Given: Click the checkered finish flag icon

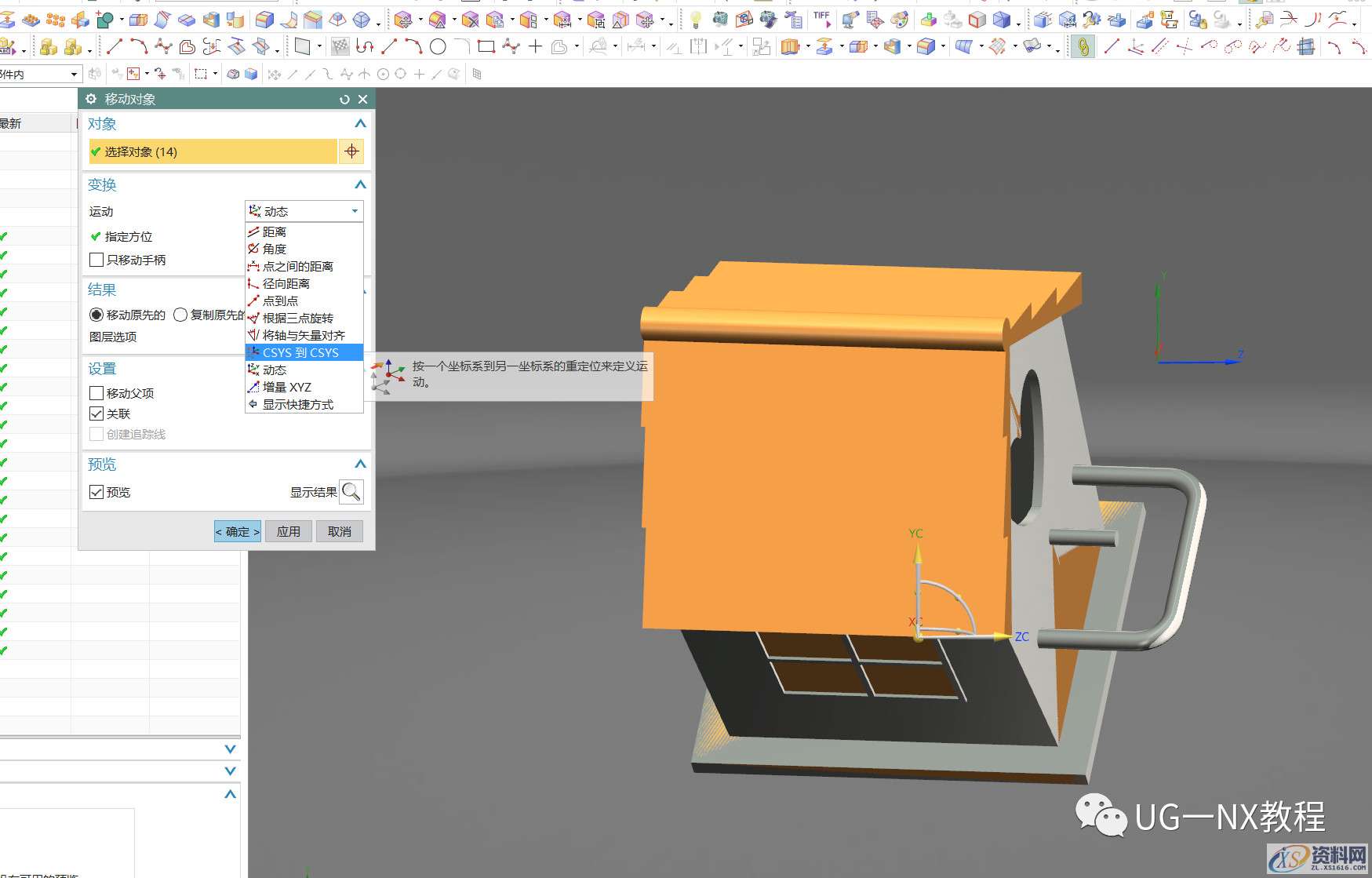Looking at the screenshot, I should 340,47.
